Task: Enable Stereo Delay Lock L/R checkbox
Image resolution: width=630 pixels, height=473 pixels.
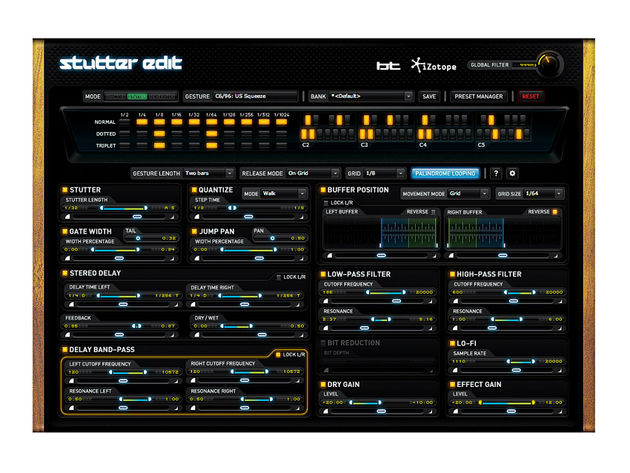Action: (x=279, y=277)
